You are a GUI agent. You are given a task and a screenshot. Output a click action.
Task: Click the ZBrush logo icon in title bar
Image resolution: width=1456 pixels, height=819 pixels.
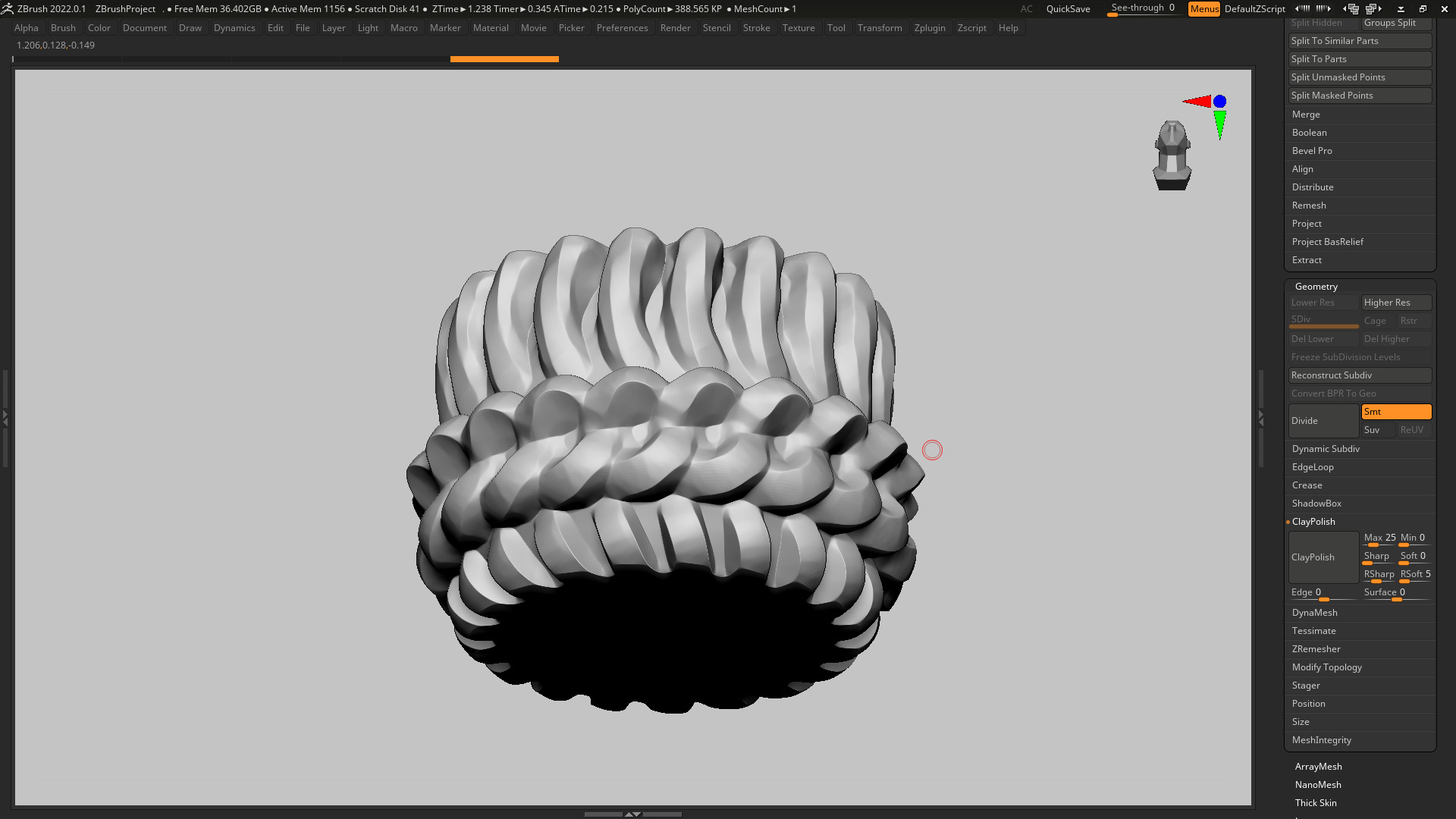click(x=7, y=9)
